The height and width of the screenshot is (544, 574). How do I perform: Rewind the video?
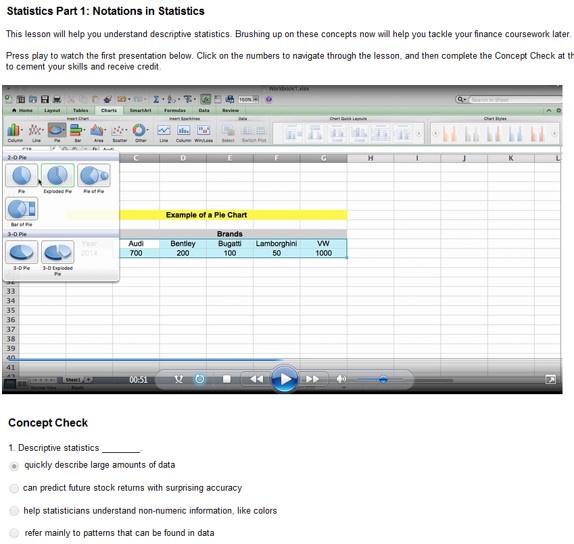[x=256, y=379]
